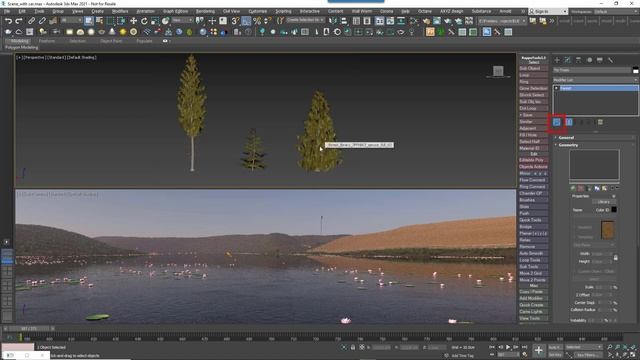Open the Align tool
The image size is (640, 360).
344,21
